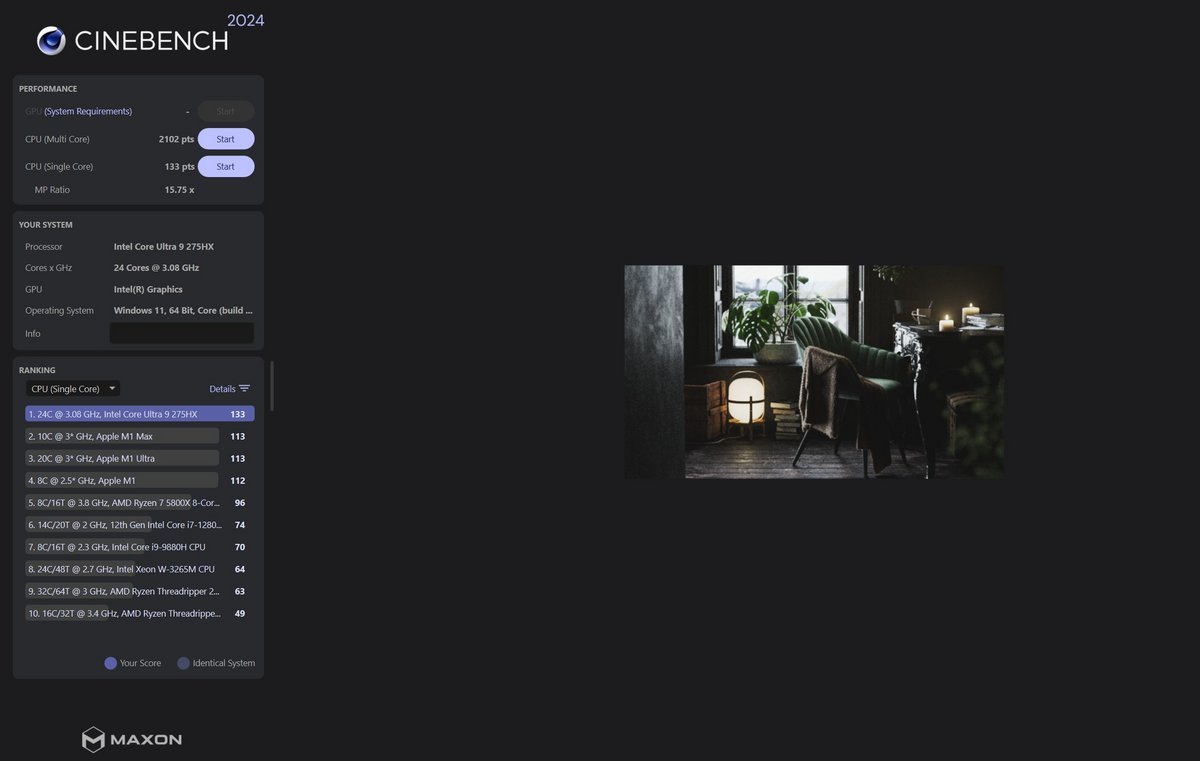
Task: Click the disabled GPU Start button
Action: pos(226,111)
